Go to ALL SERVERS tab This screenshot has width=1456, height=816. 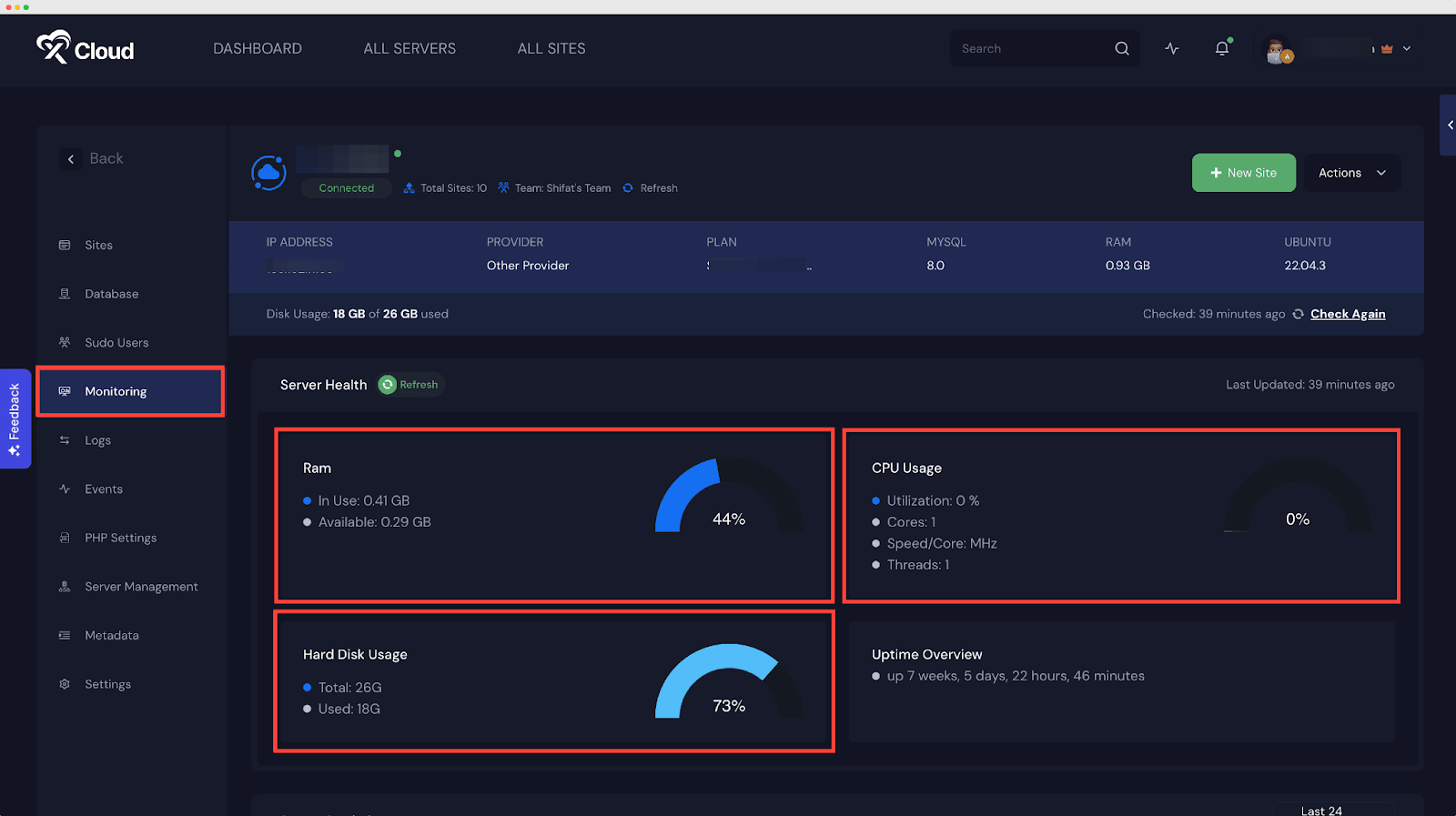pyautogui.click(x=409, y=49)
